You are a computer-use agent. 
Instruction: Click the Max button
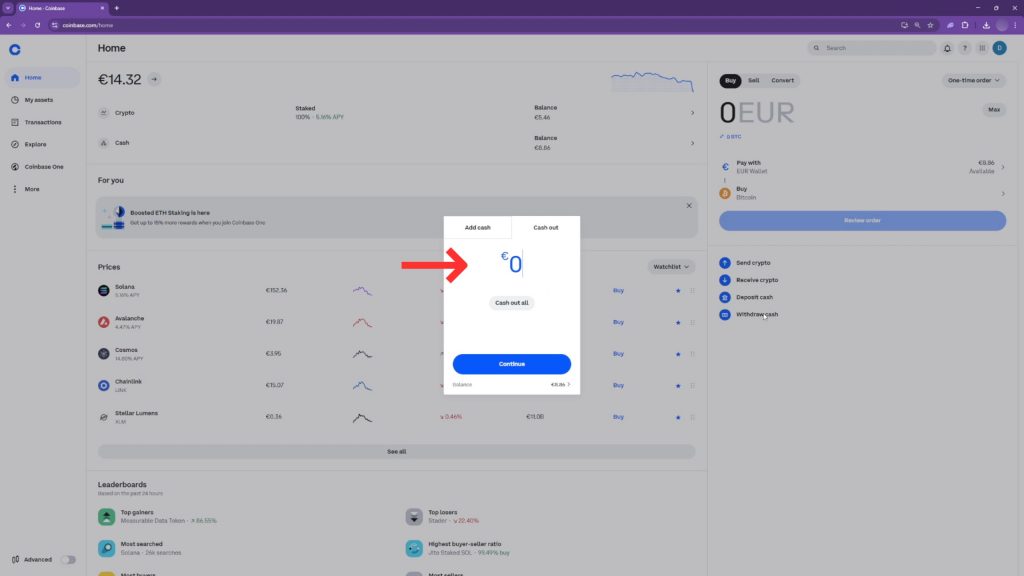[x=994, y=110]
